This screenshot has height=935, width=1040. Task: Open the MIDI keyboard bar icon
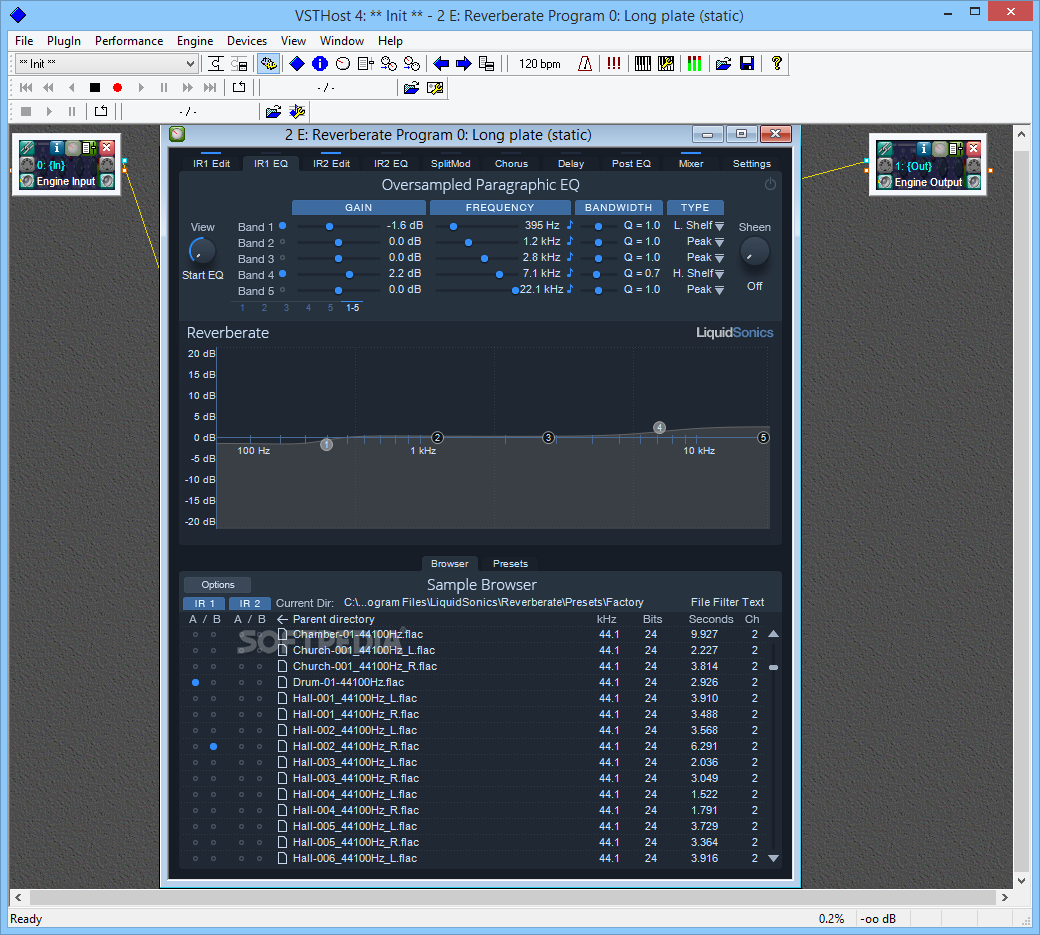coord(643,64)
